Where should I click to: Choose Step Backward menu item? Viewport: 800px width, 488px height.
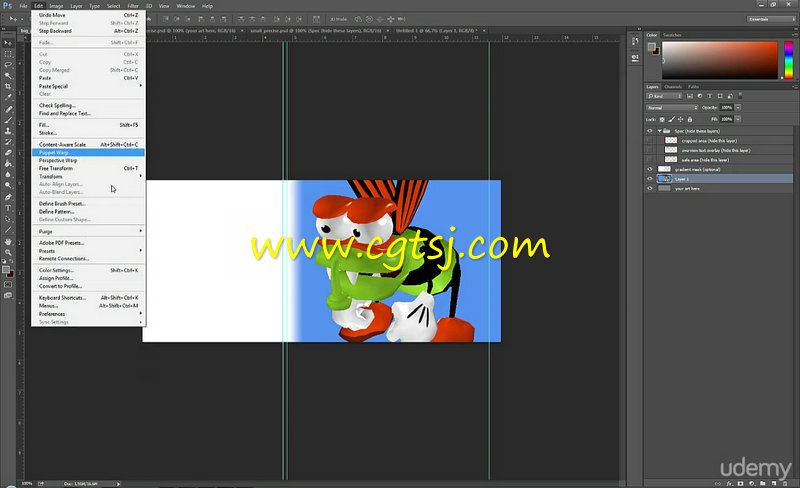click(x=88, y=31)
